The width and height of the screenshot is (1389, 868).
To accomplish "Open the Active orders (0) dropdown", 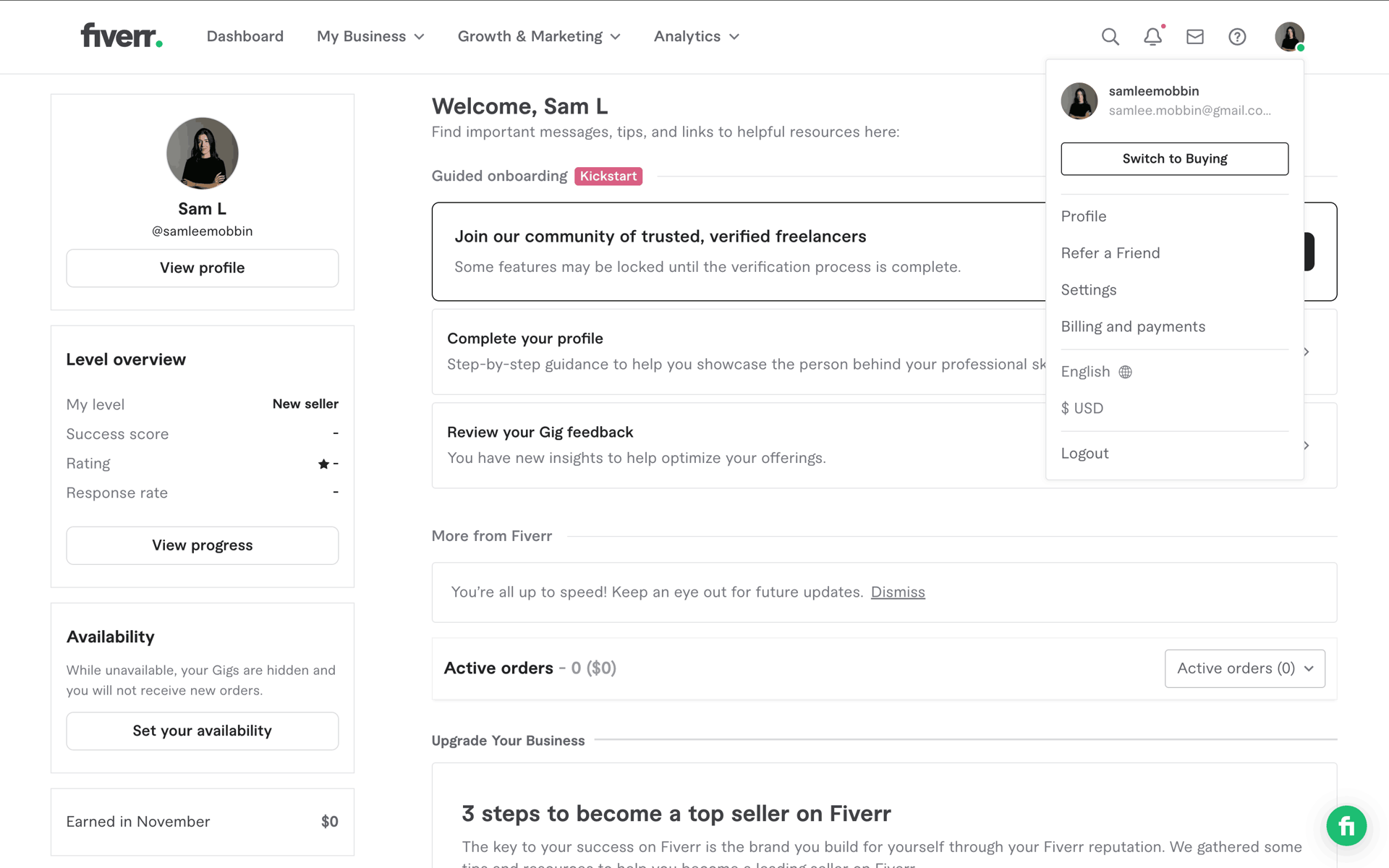I will point(1244,668).
